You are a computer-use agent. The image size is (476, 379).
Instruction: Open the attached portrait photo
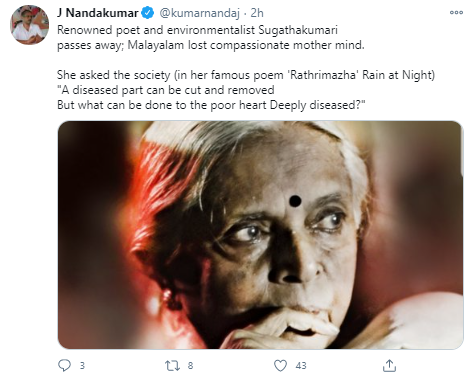click(x=261, y=235)
